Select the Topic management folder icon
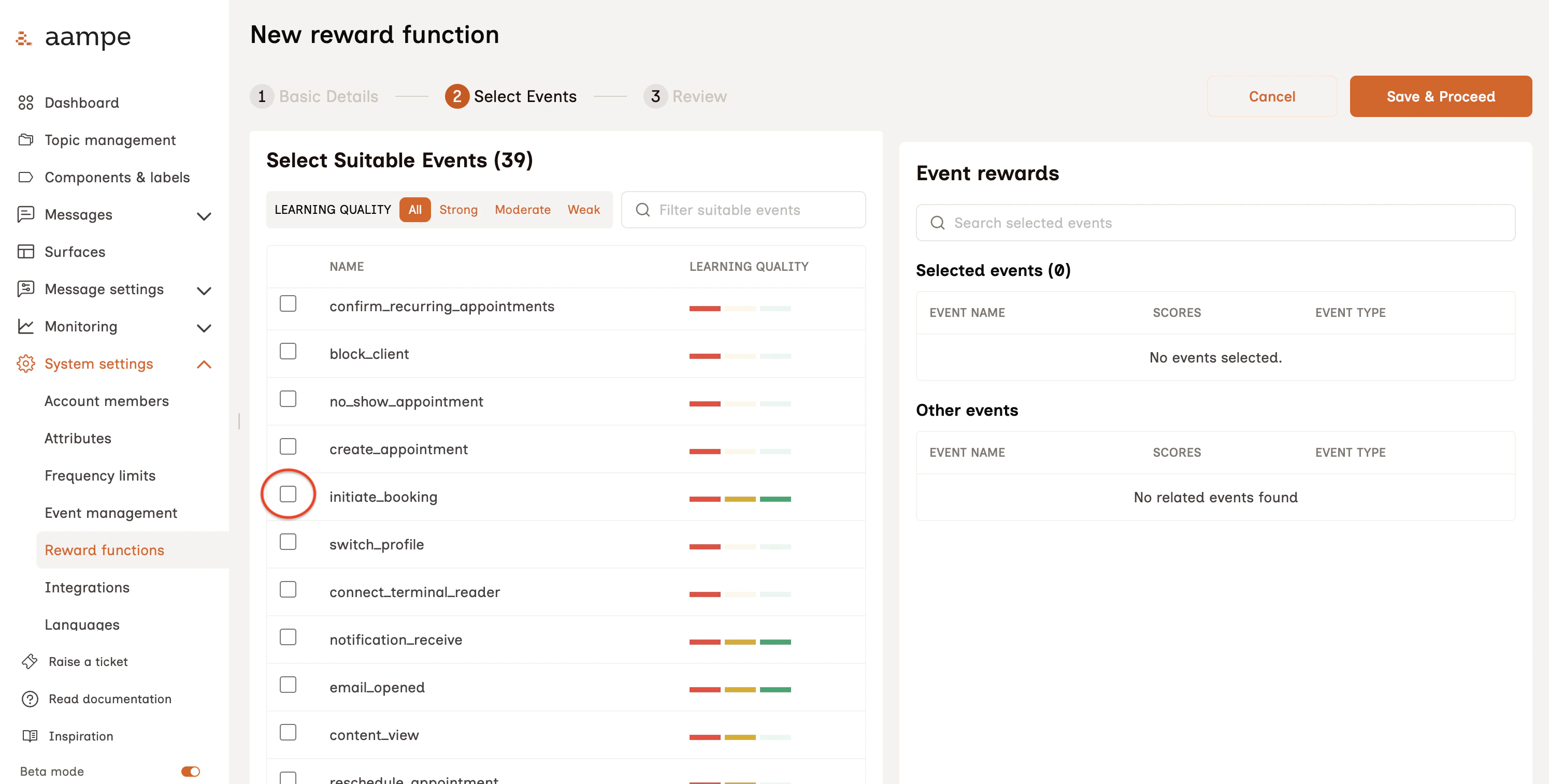Screen dimensions: 1549x784 pos(25,139)
